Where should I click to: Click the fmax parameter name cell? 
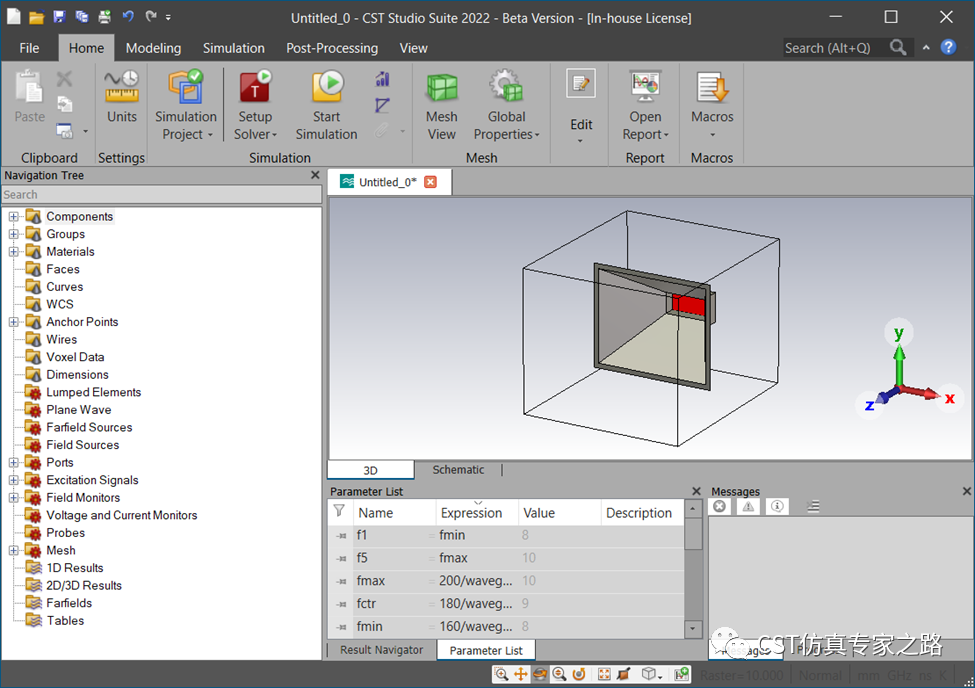click(394, 580)
